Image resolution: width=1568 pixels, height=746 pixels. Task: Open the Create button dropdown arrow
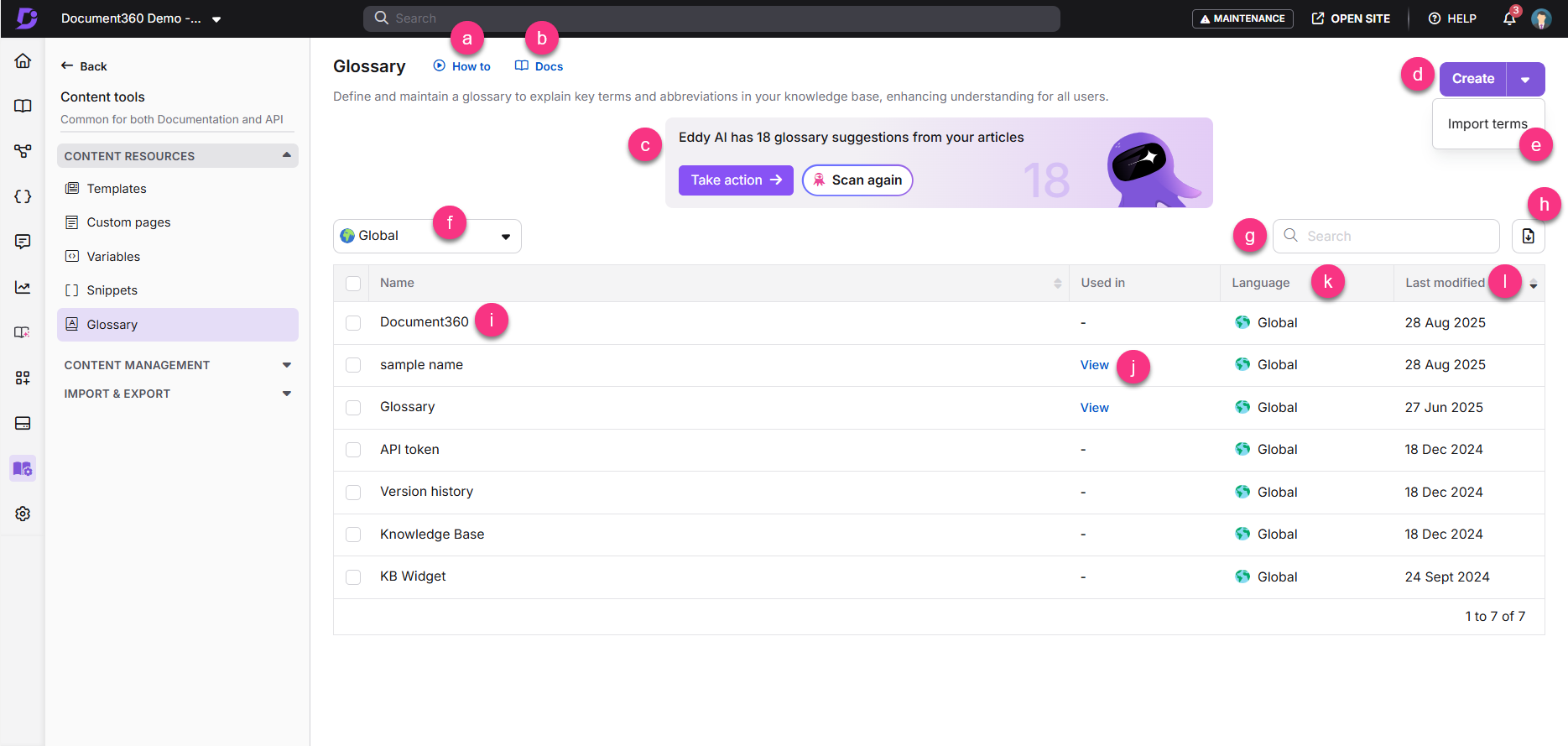[1525, 79]
